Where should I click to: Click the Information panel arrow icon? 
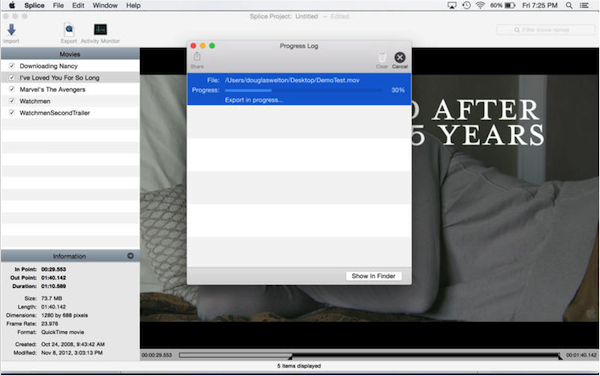(x=130, y=256)
